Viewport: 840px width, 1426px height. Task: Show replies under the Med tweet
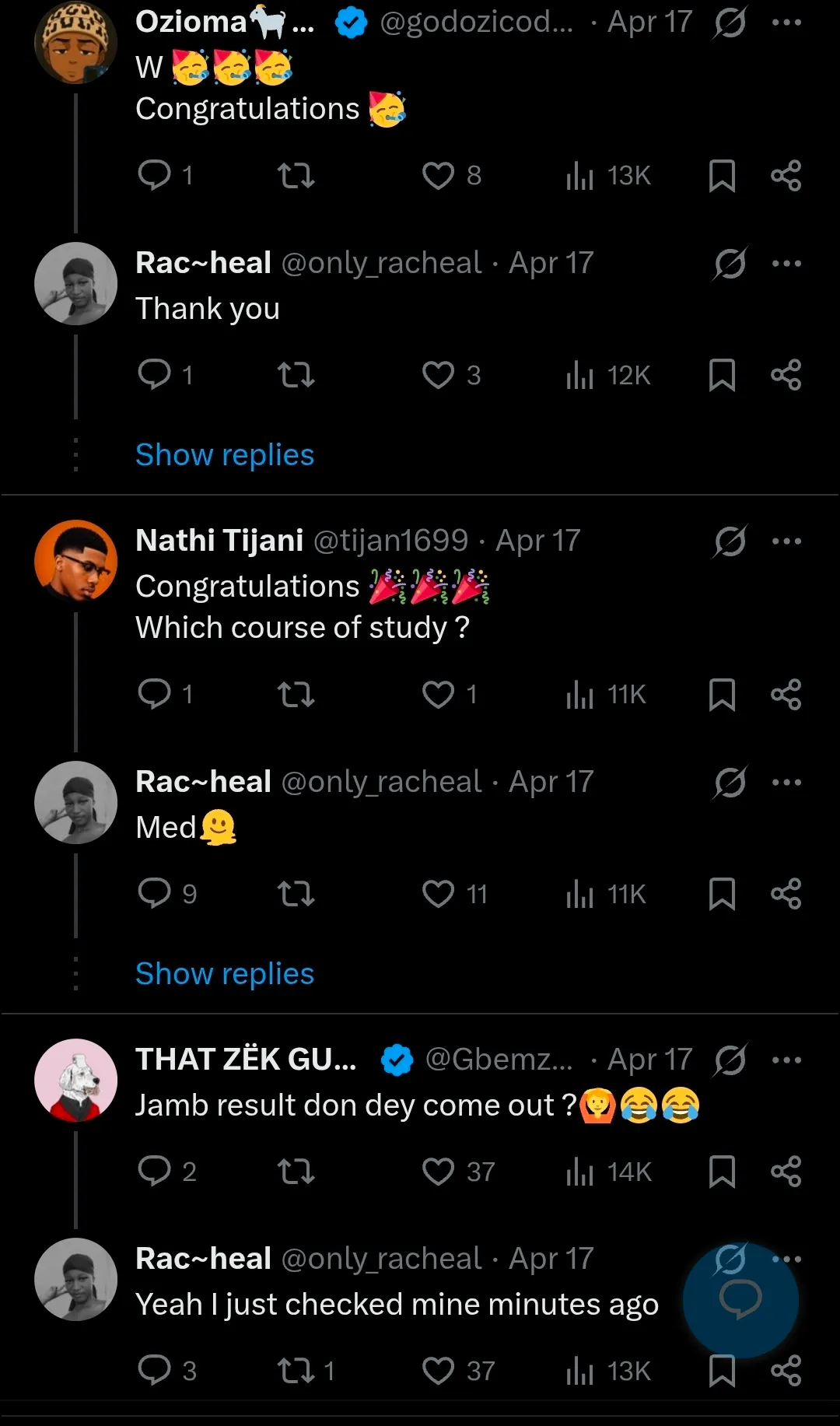(224, 974)
